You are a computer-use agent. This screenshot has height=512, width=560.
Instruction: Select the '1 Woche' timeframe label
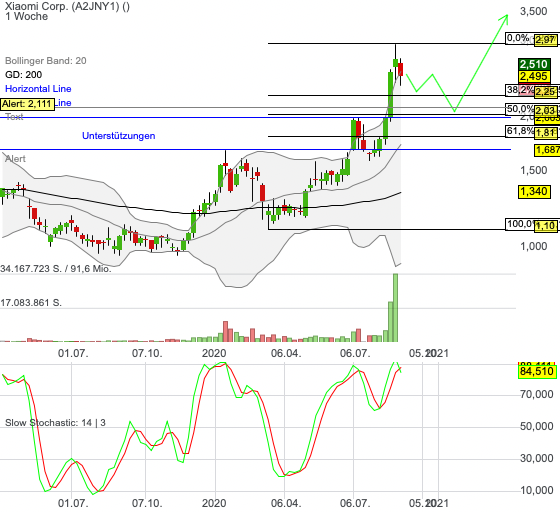(26, 16)
